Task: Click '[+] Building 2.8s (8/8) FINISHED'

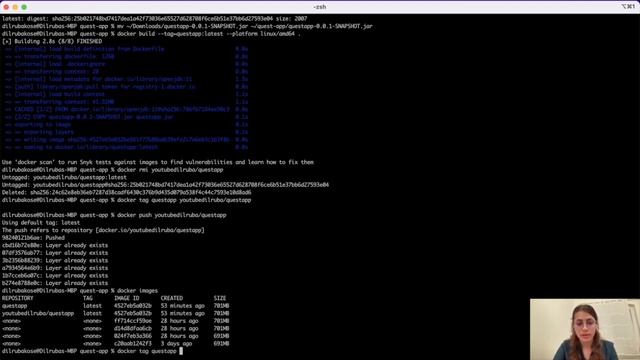Action: tap(52, 41)
